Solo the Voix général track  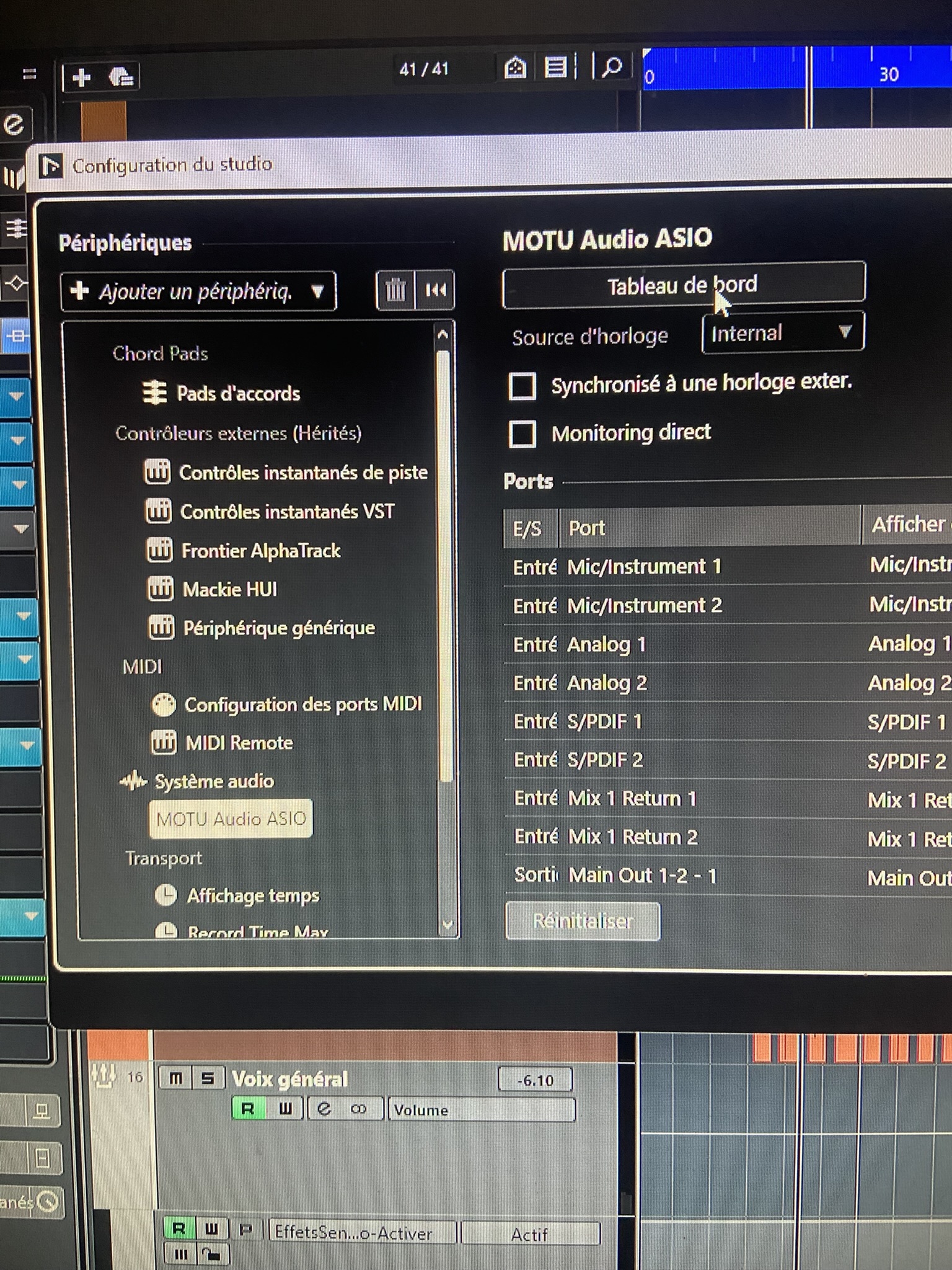[x=208, y=1078]
